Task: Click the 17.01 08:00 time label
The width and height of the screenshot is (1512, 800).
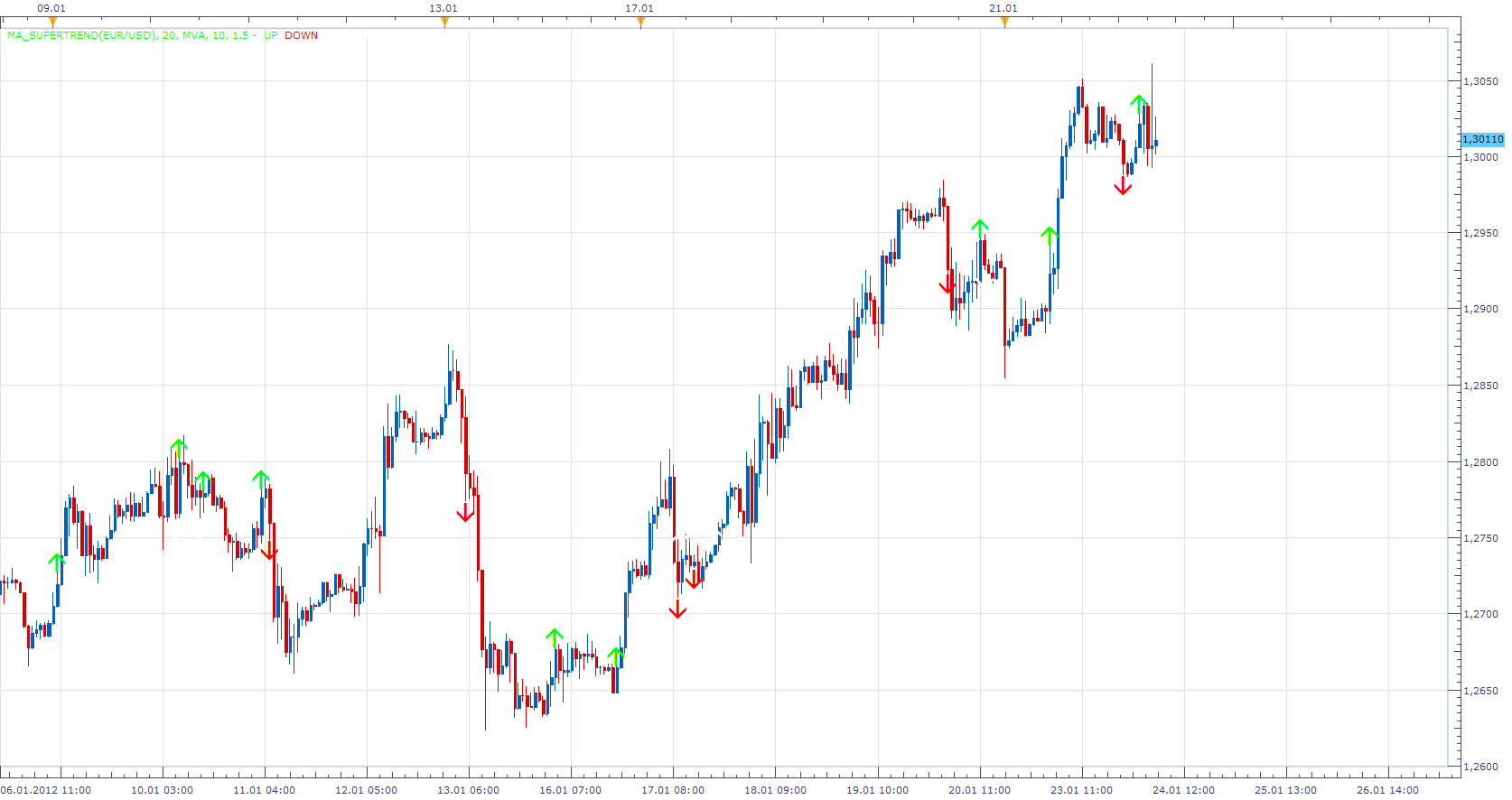Action: point(673,790)
